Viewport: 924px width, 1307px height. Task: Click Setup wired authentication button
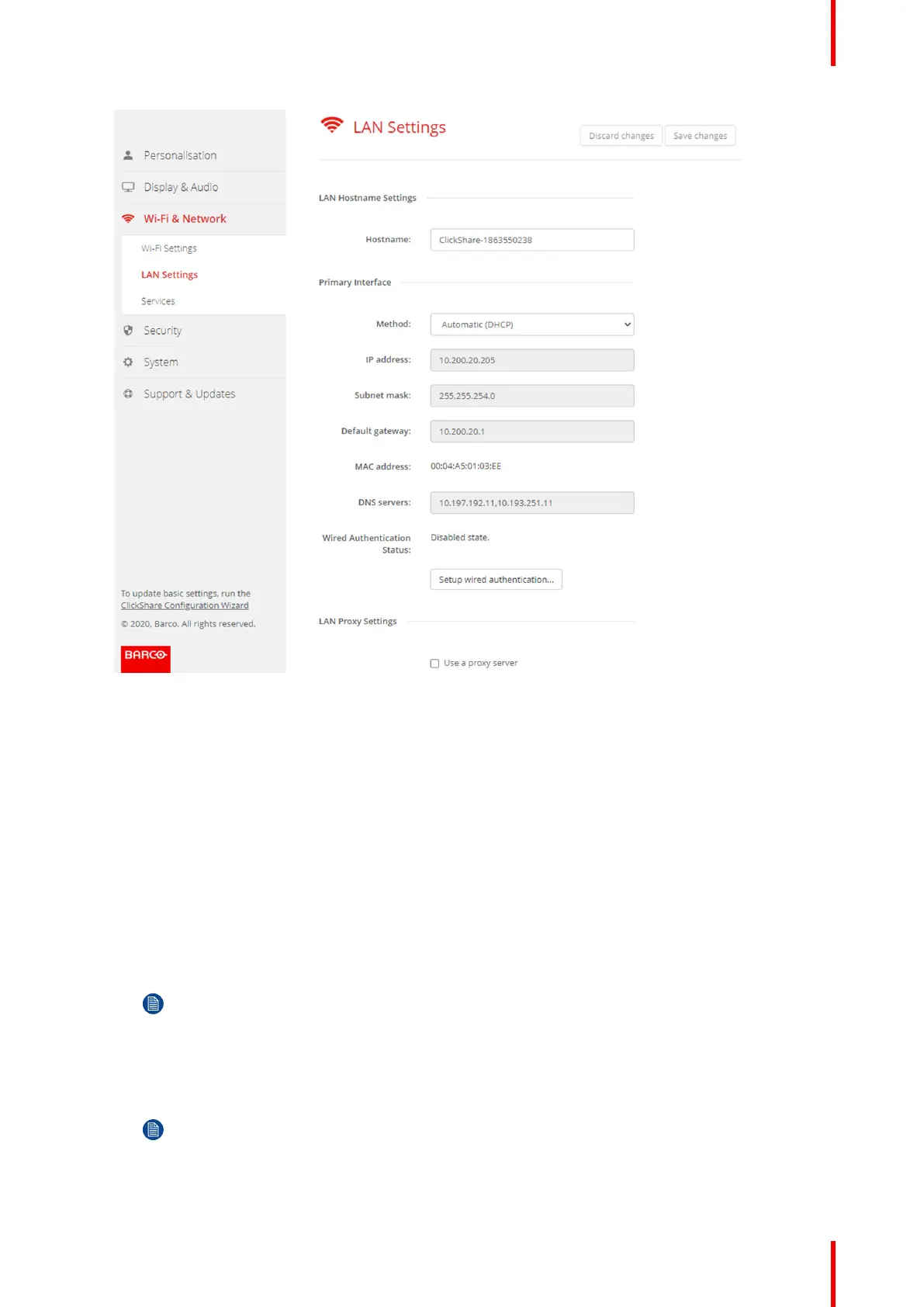[x=497, y=580]
